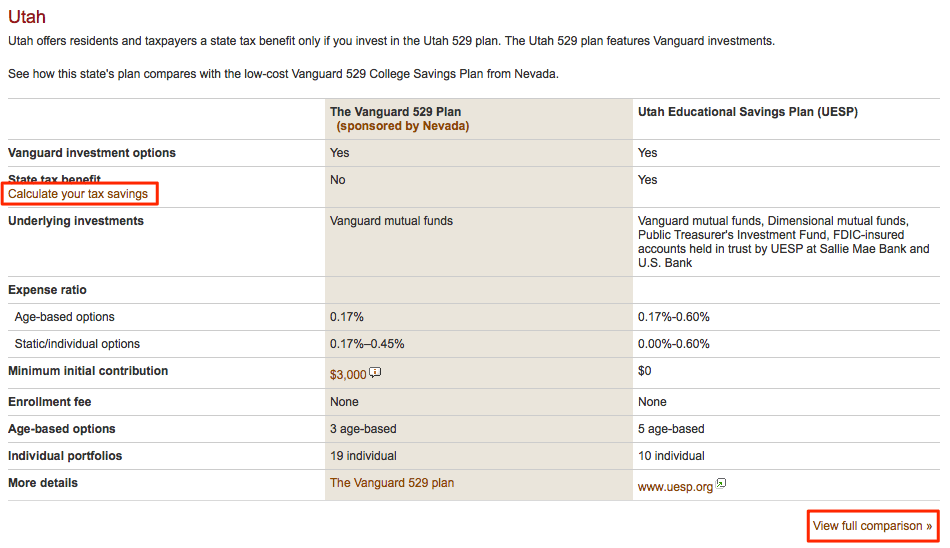Select the sponsored by Nevada subtitle
950x548 pixels.
tap(403, 126)
